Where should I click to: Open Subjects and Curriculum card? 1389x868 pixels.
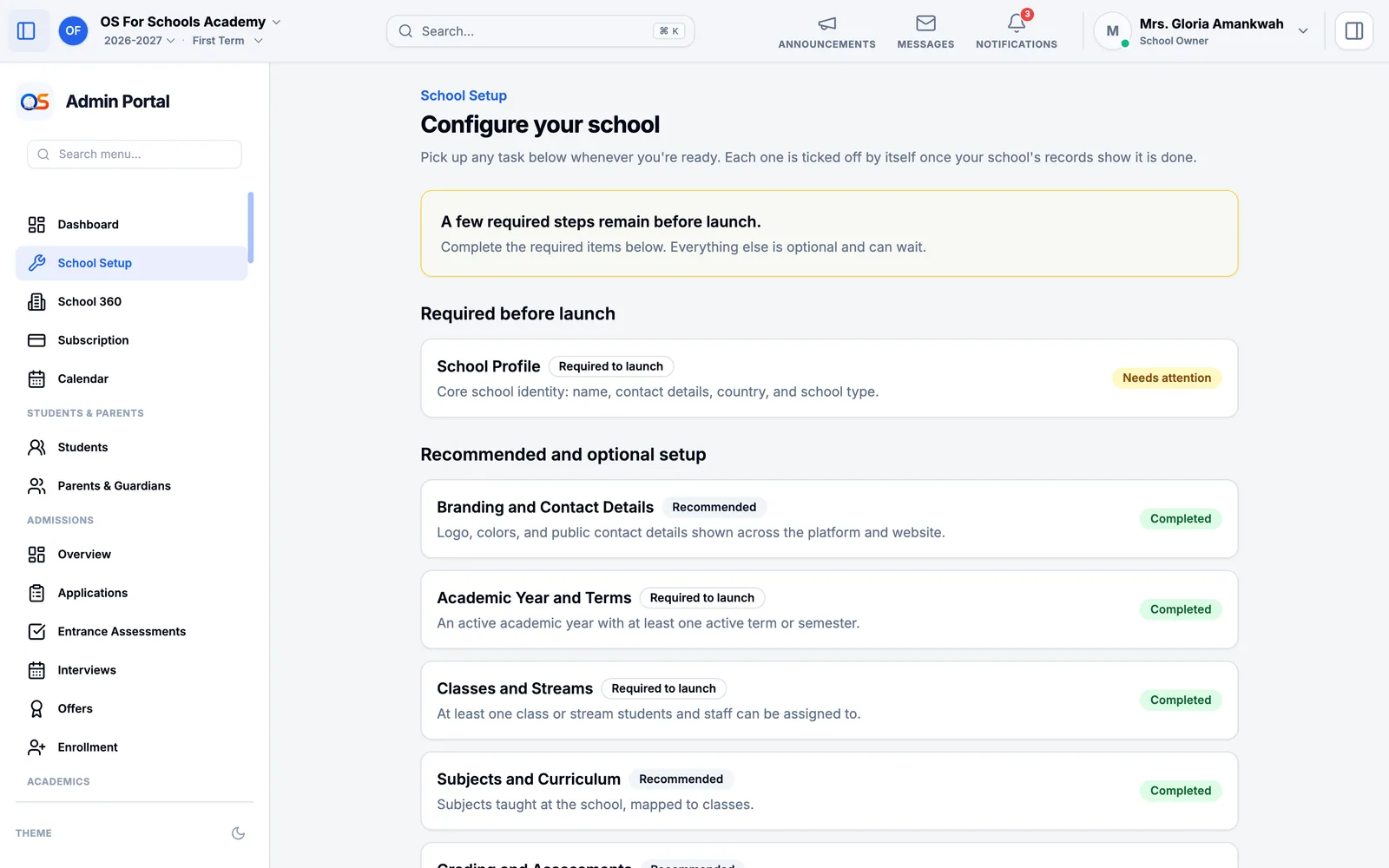coord(829,791)
